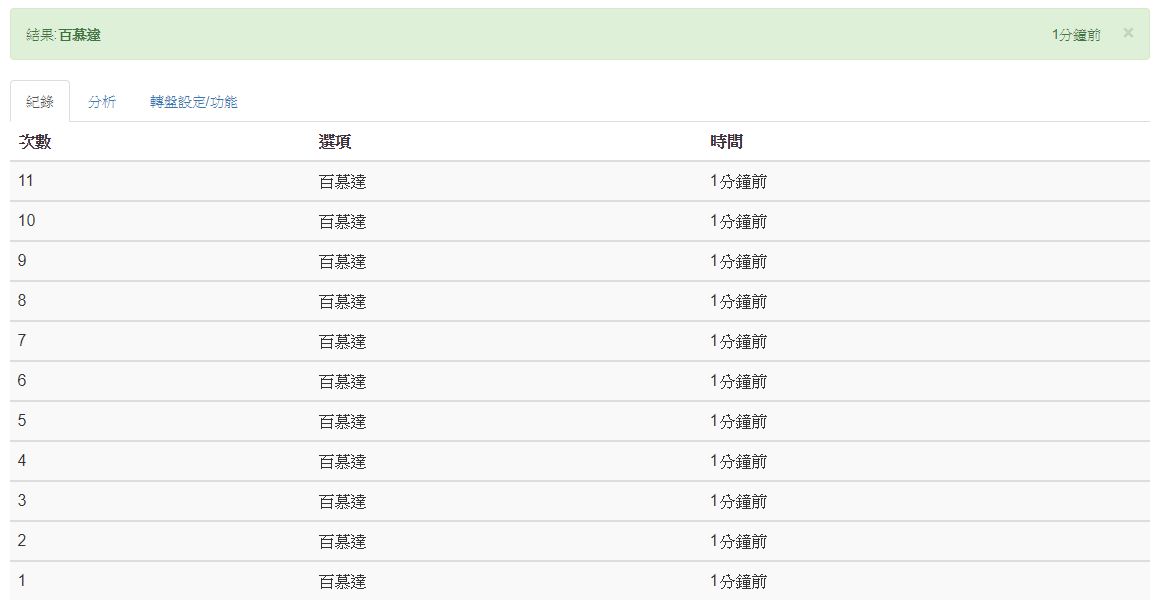Screen dimensions: 1165x609
Task: Click 百慕達 option in row 3
Action: (343, 502)
